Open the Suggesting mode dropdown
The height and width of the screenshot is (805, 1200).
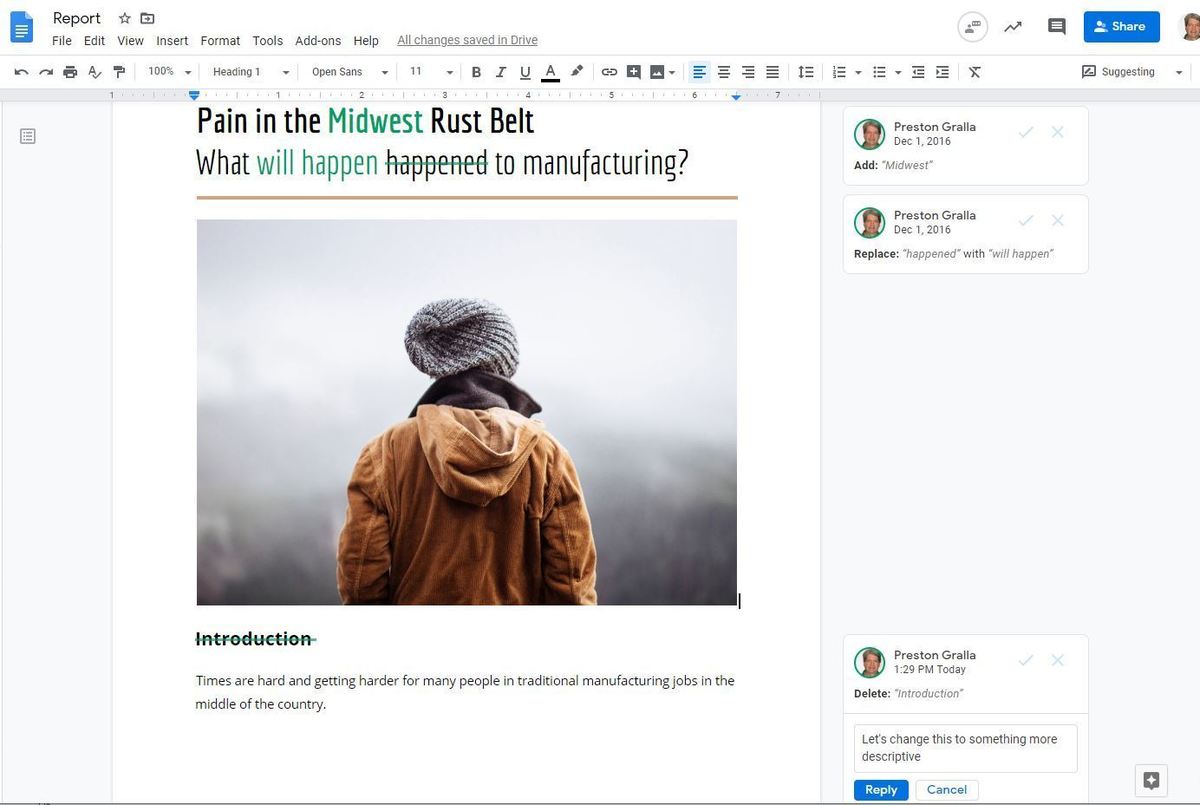[x=1132, y=72]
